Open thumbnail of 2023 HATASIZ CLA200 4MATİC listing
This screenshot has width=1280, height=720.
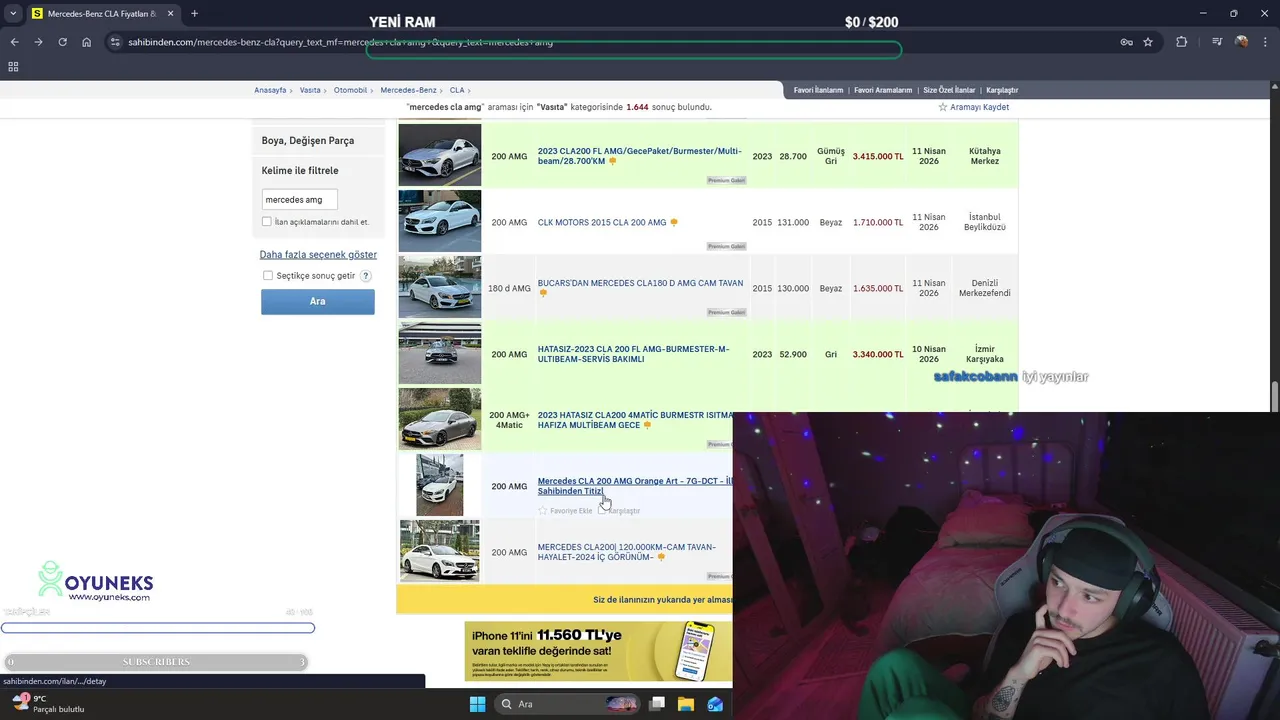(x=440, y=419)
